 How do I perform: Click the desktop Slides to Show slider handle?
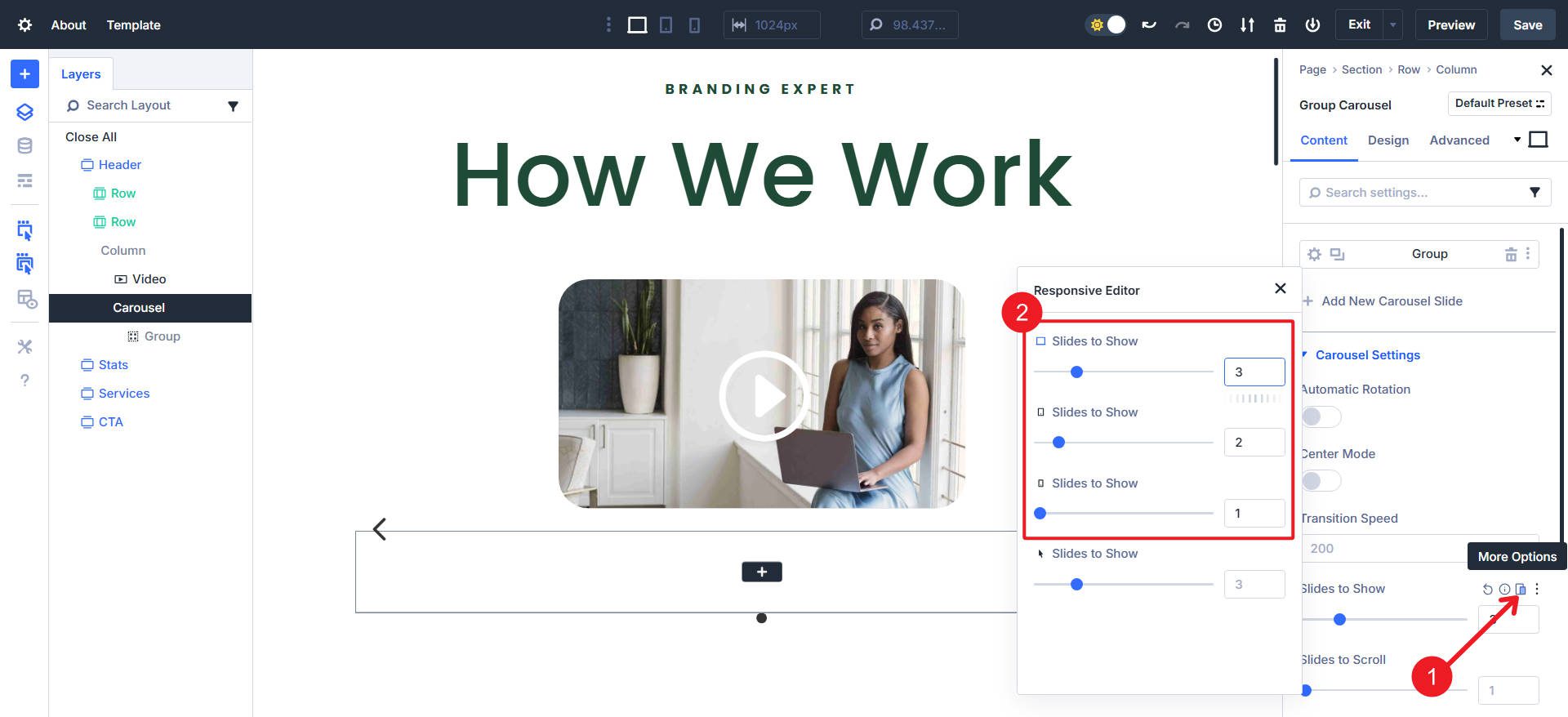[1076, 372]
